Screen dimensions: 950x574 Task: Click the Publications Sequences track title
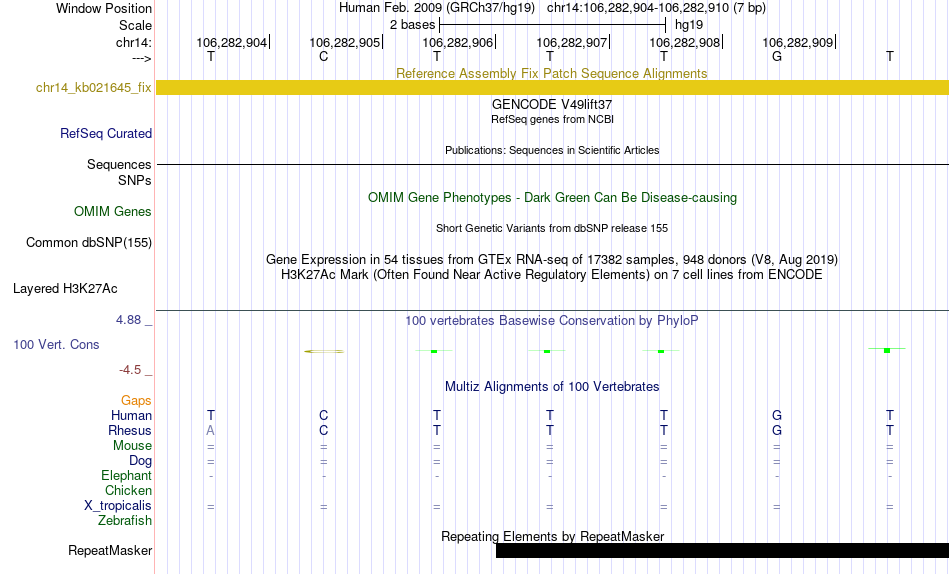click(x=552, y=150)
